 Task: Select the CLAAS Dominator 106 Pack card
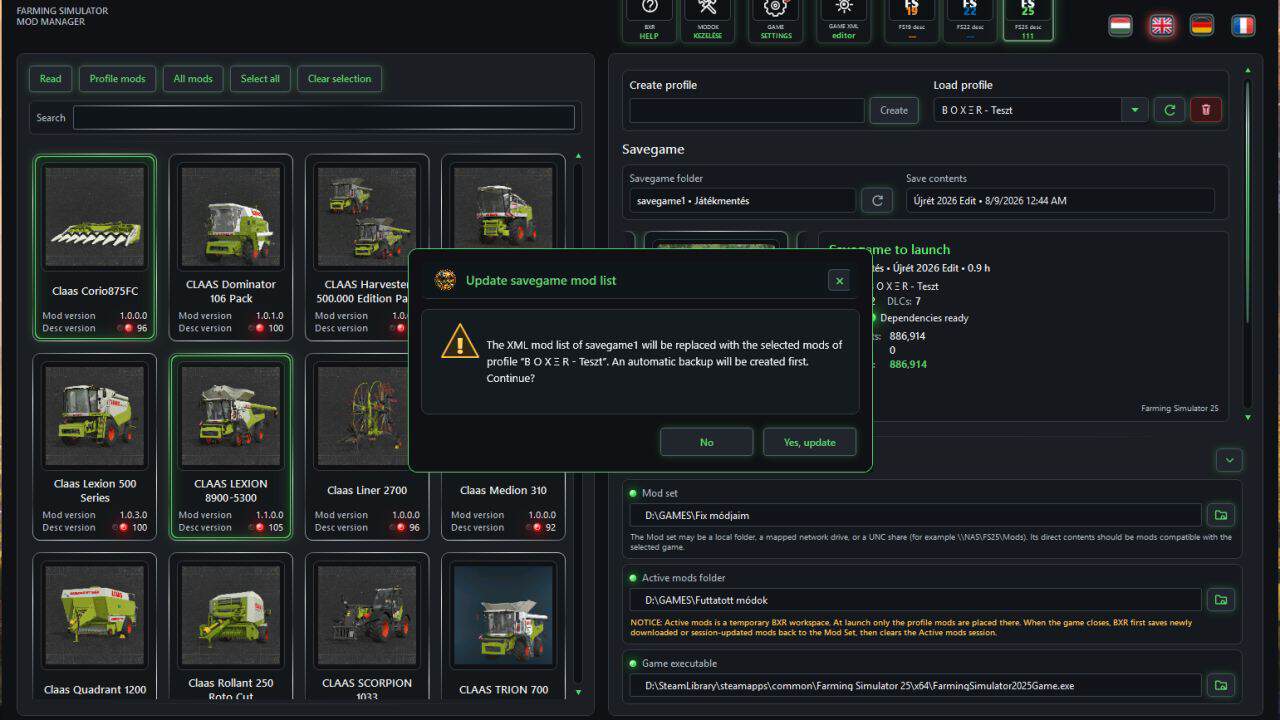pos(231,247)
